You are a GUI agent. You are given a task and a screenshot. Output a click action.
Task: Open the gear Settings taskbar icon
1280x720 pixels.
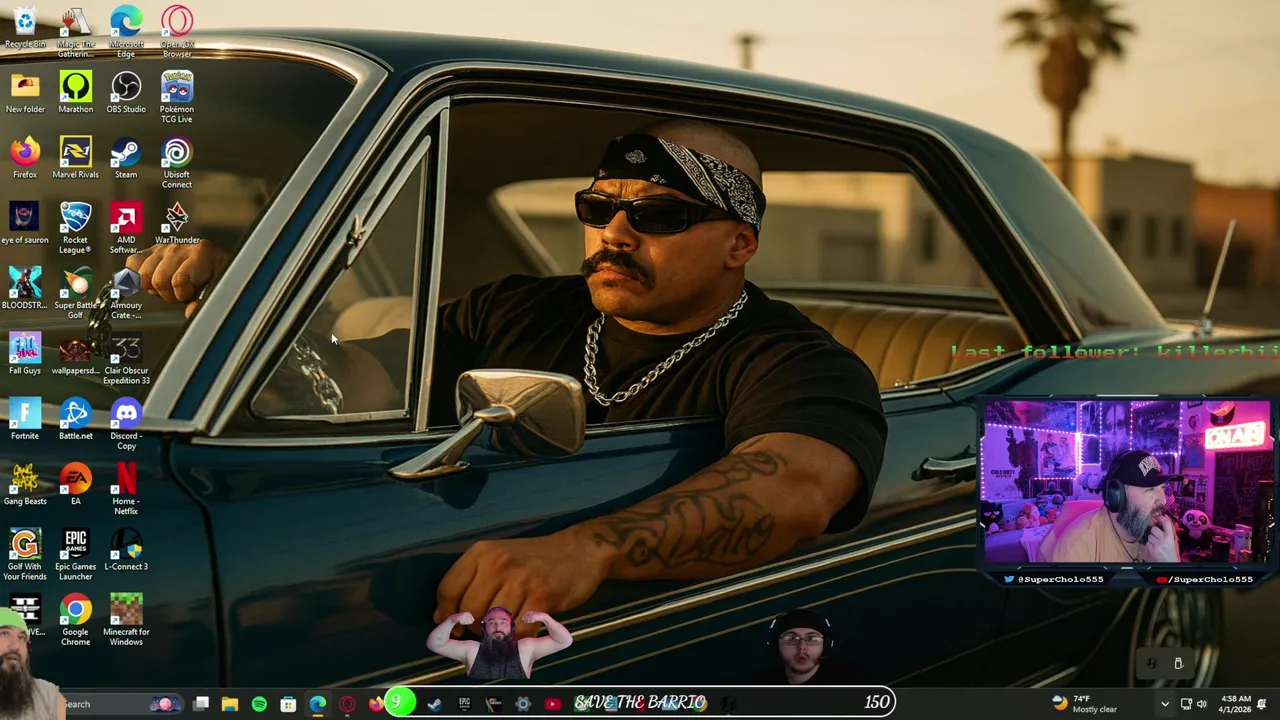click(522, 704)
